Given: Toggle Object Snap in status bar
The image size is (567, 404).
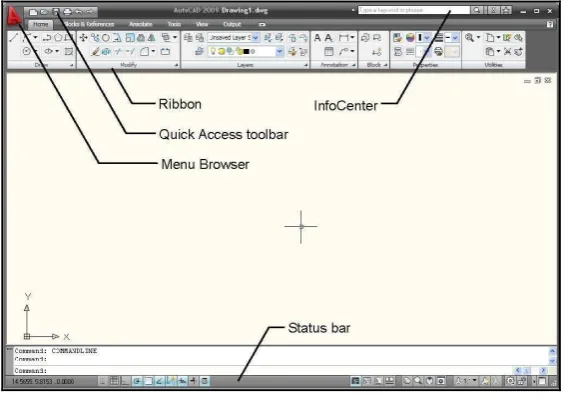Looking at the screenshot, I should pos(148,381).
